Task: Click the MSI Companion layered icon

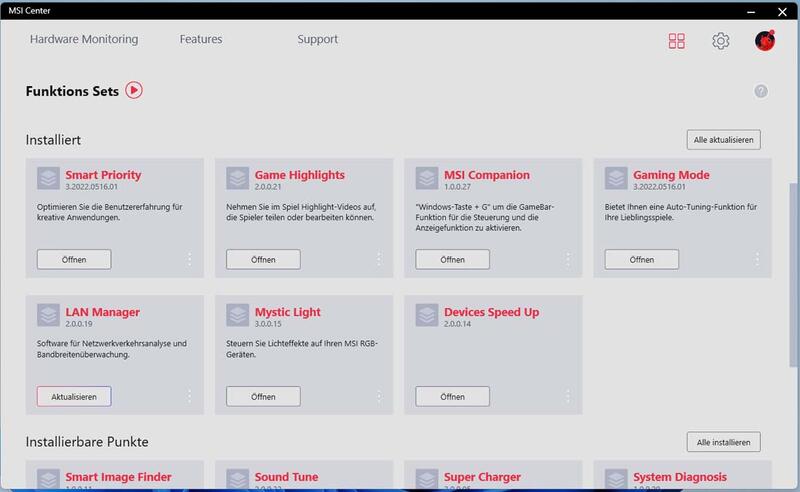Action: pos(427,179)
